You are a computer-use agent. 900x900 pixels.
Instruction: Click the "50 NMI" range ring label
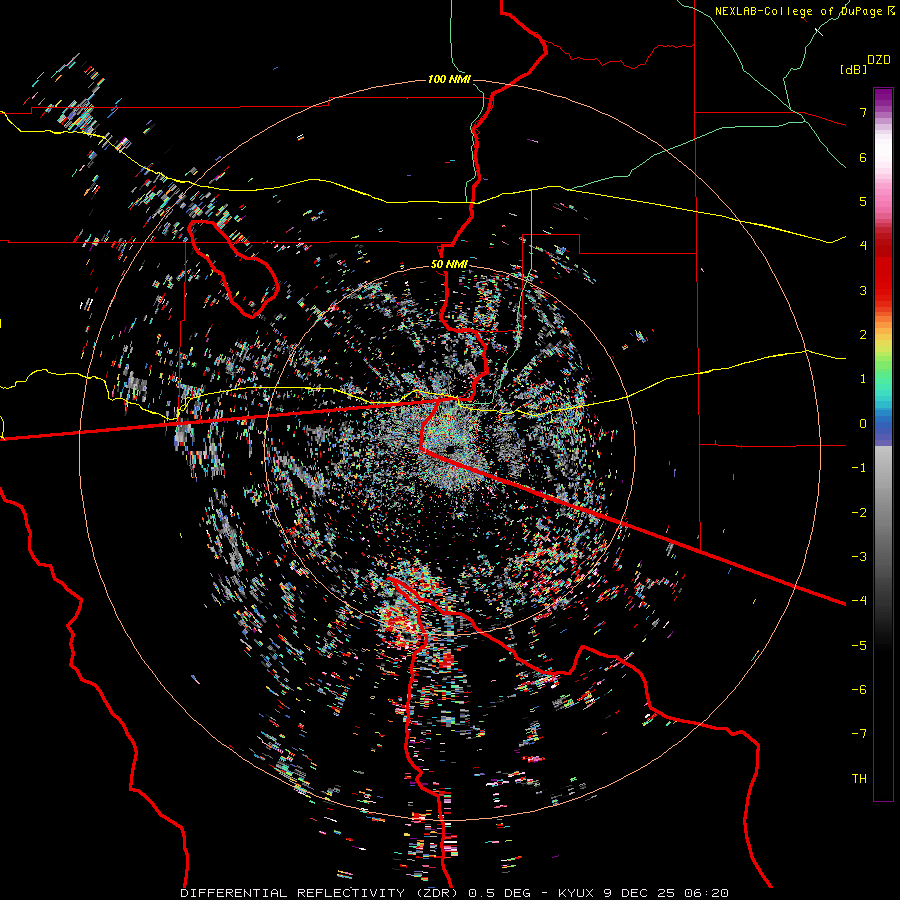[449, 264]
